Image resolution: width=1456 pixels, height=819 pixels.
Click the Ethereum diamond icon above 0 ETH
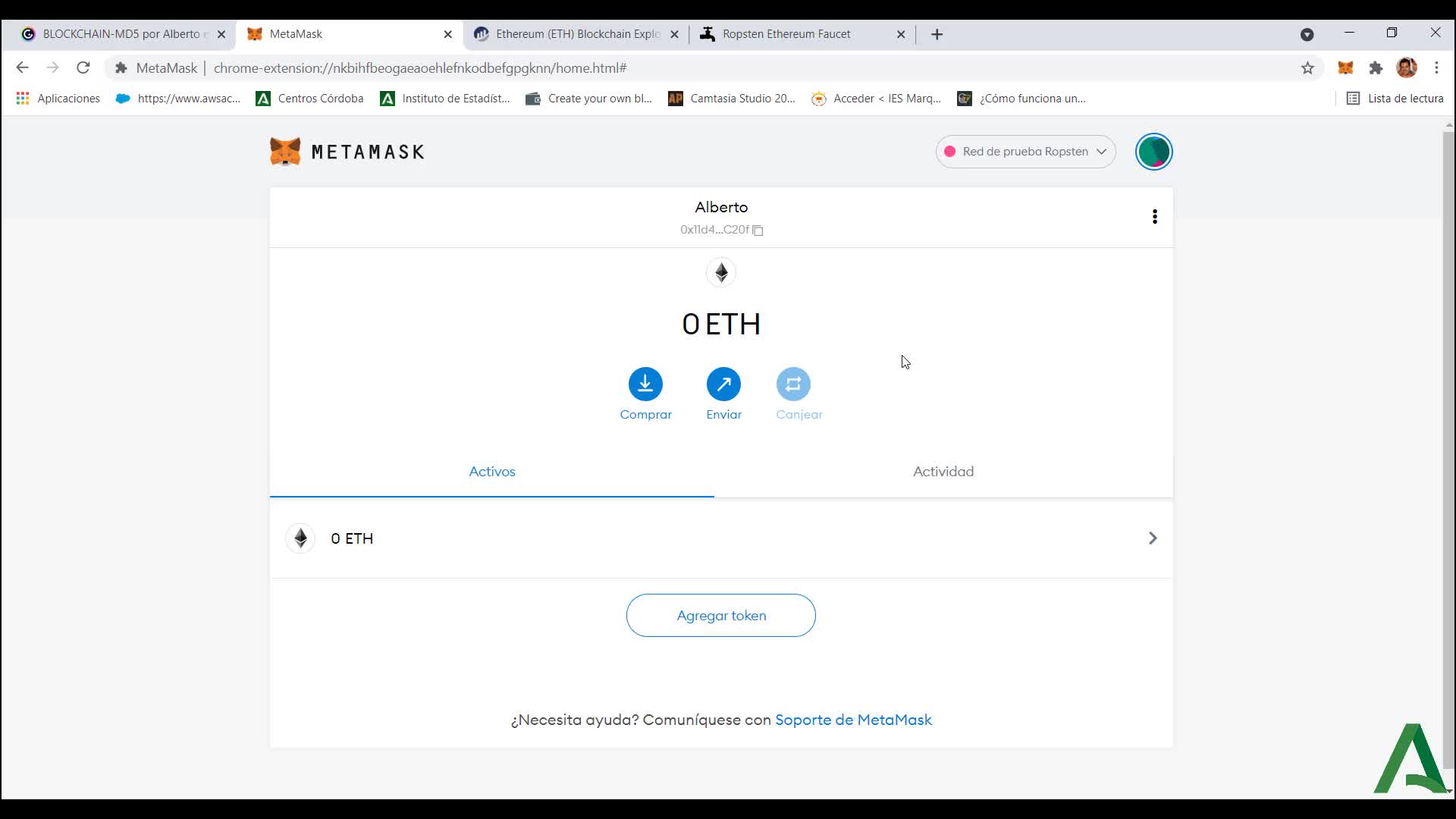(x=720, y=272)
